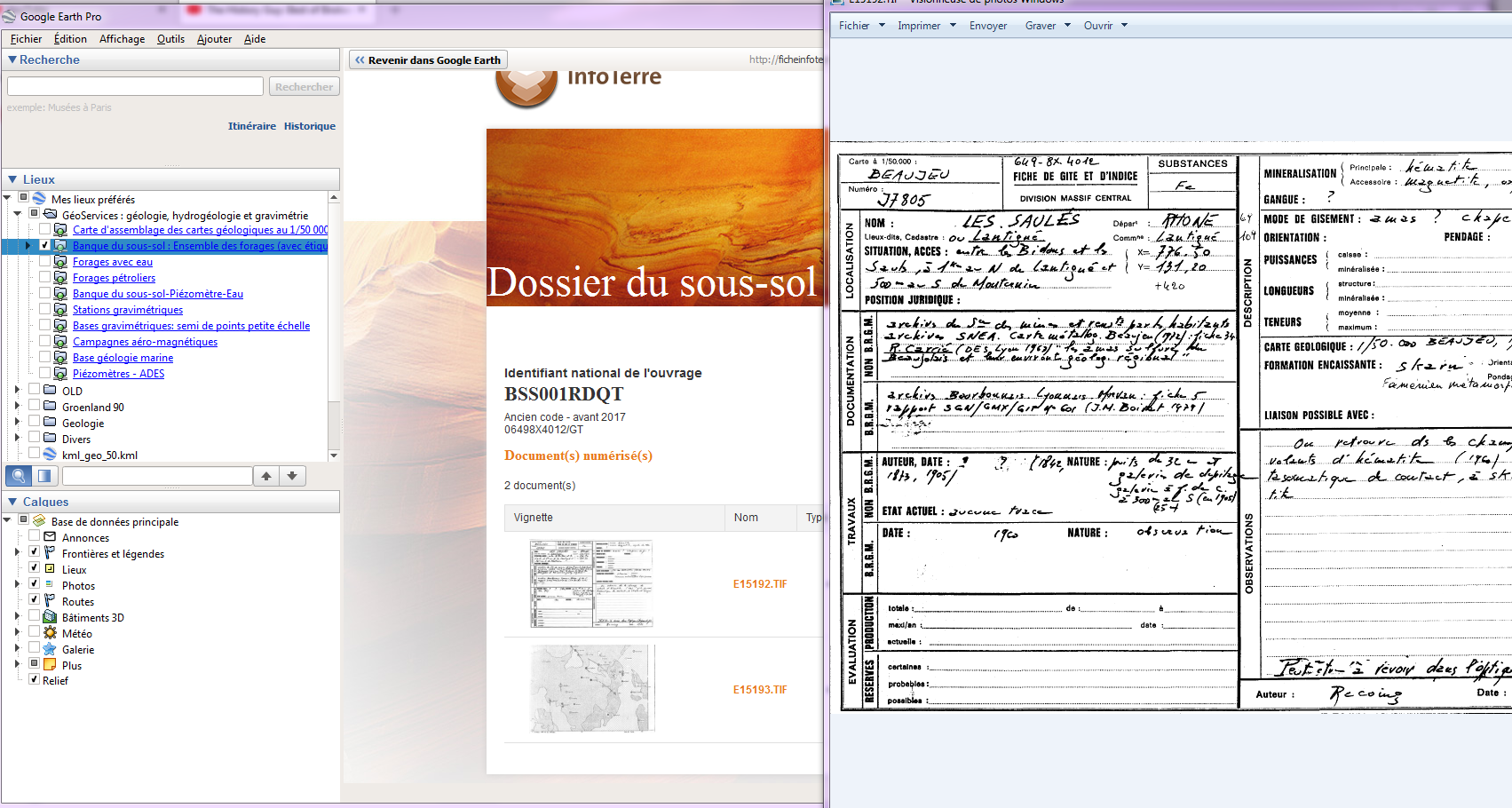This screenshot has width=1512, height=808.
Task: Click the Annonces envelope icon
Action: (x=51, y=537)
